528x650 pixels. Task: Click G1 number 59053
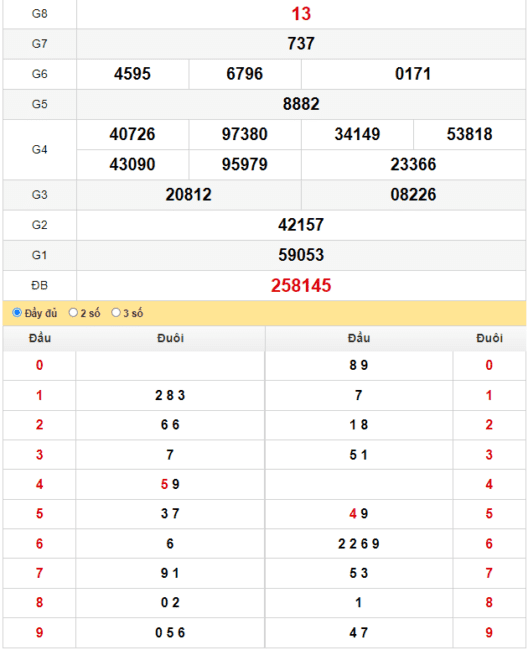[301, 255]
